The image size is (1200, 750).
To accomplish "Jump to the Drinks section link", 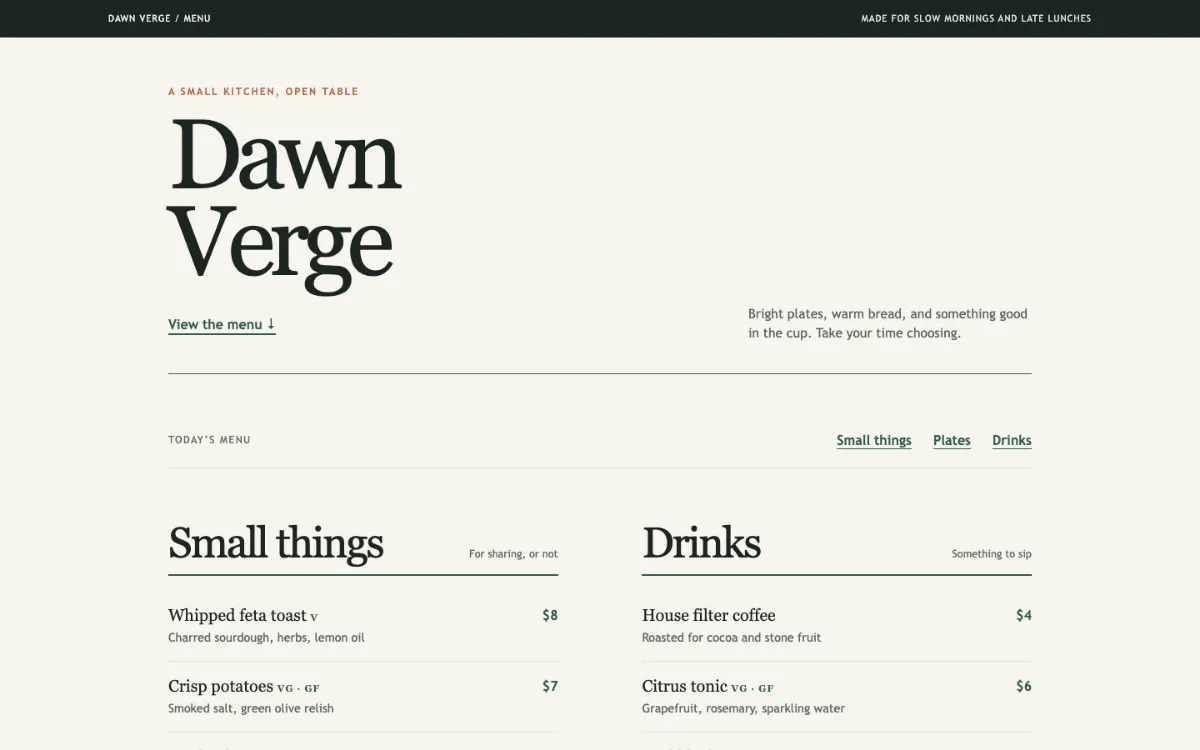I will click(1012, 440).
